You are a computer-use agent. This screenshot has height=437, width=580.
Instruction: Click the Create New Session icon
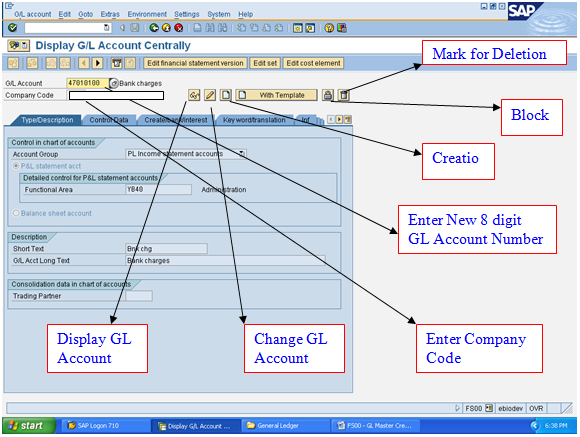click(298, 28)
